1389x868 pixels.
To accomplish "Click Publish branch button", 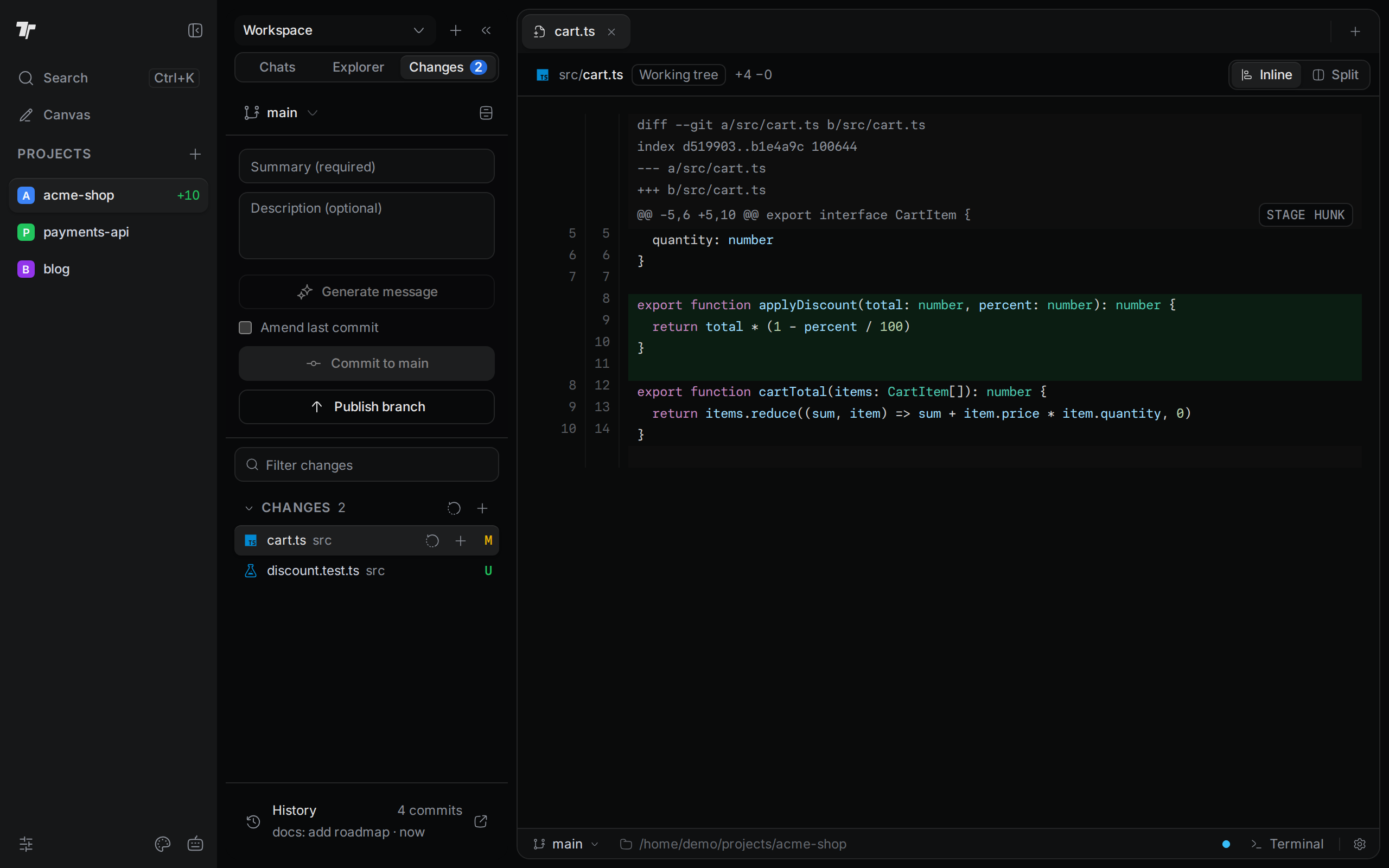I will click(366, 407).
